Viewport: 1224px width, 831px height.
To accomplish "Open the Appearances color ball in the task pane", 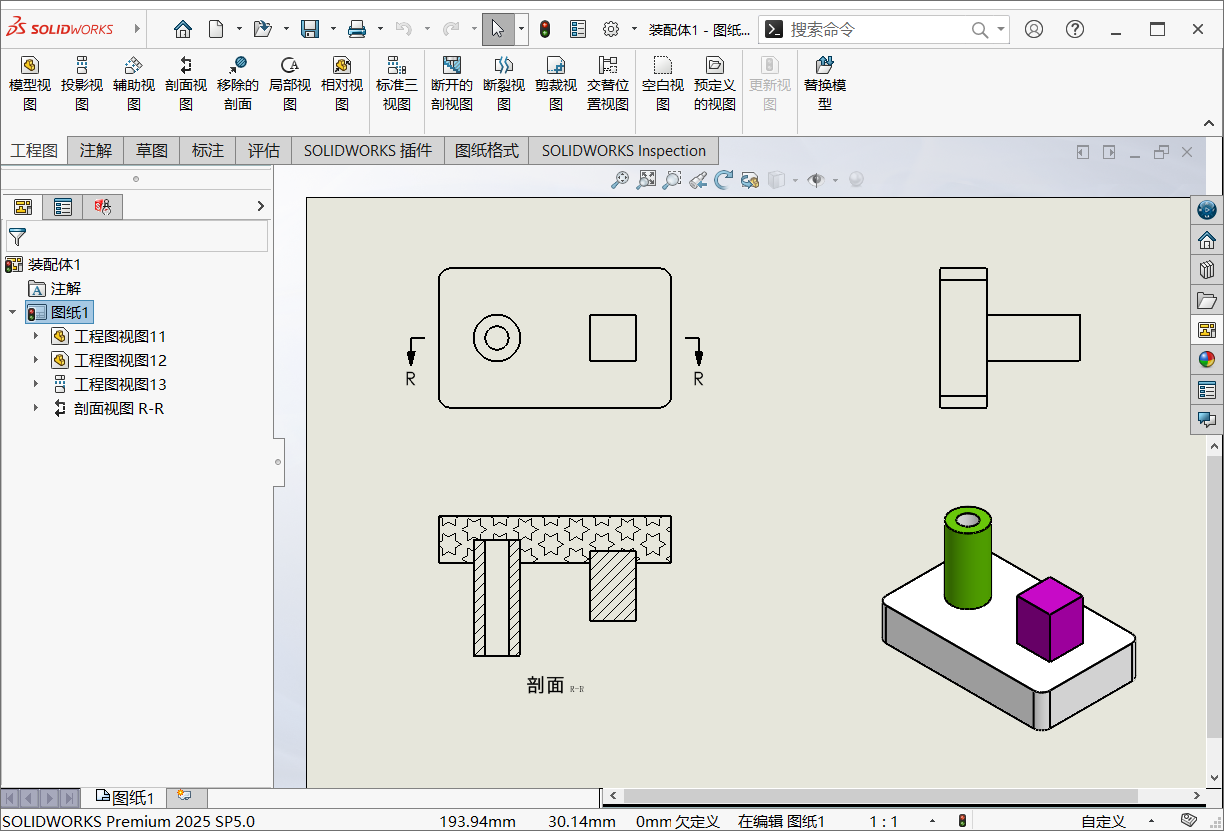I will tap(1207, 360).
